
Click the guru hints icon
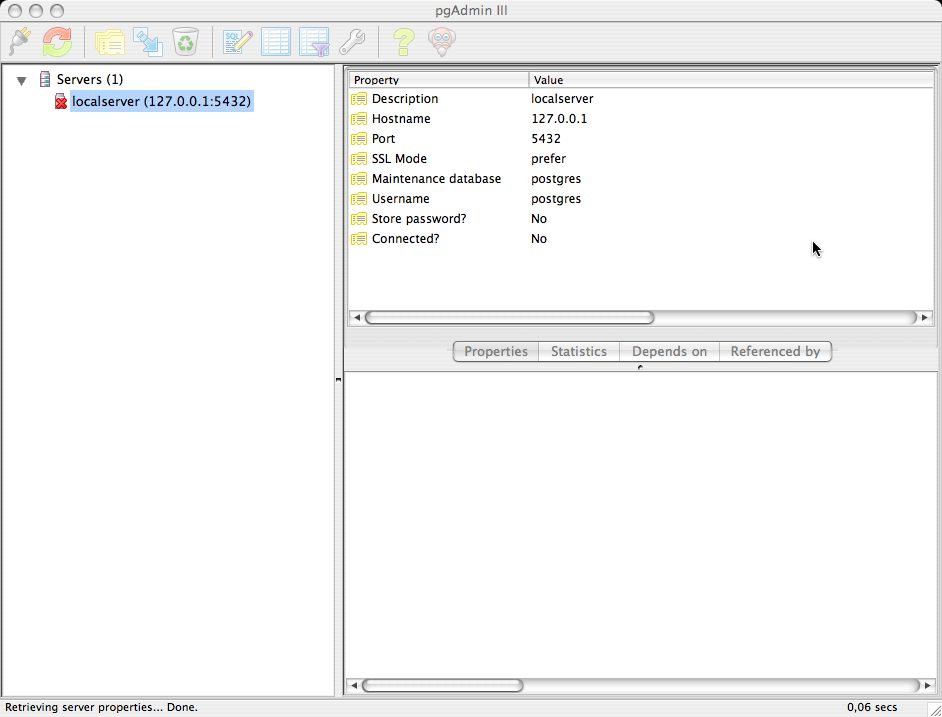click(440, 42)
